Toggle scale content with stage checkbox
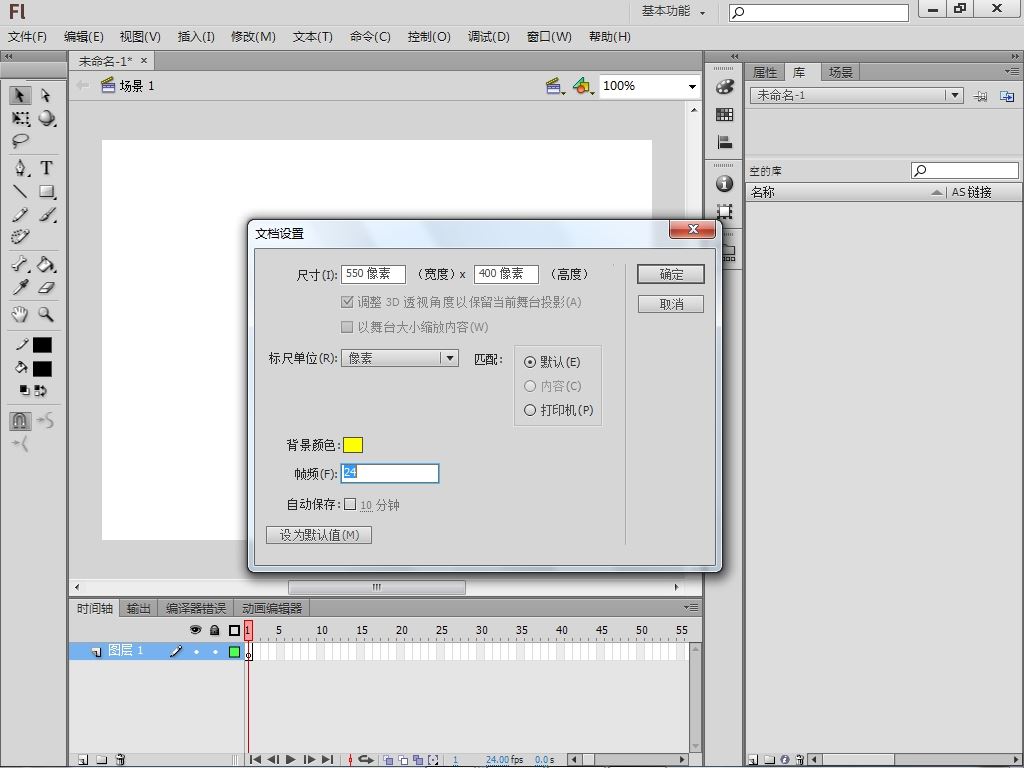The height and width of the screenshot is (768, 1024). (347, 327)
